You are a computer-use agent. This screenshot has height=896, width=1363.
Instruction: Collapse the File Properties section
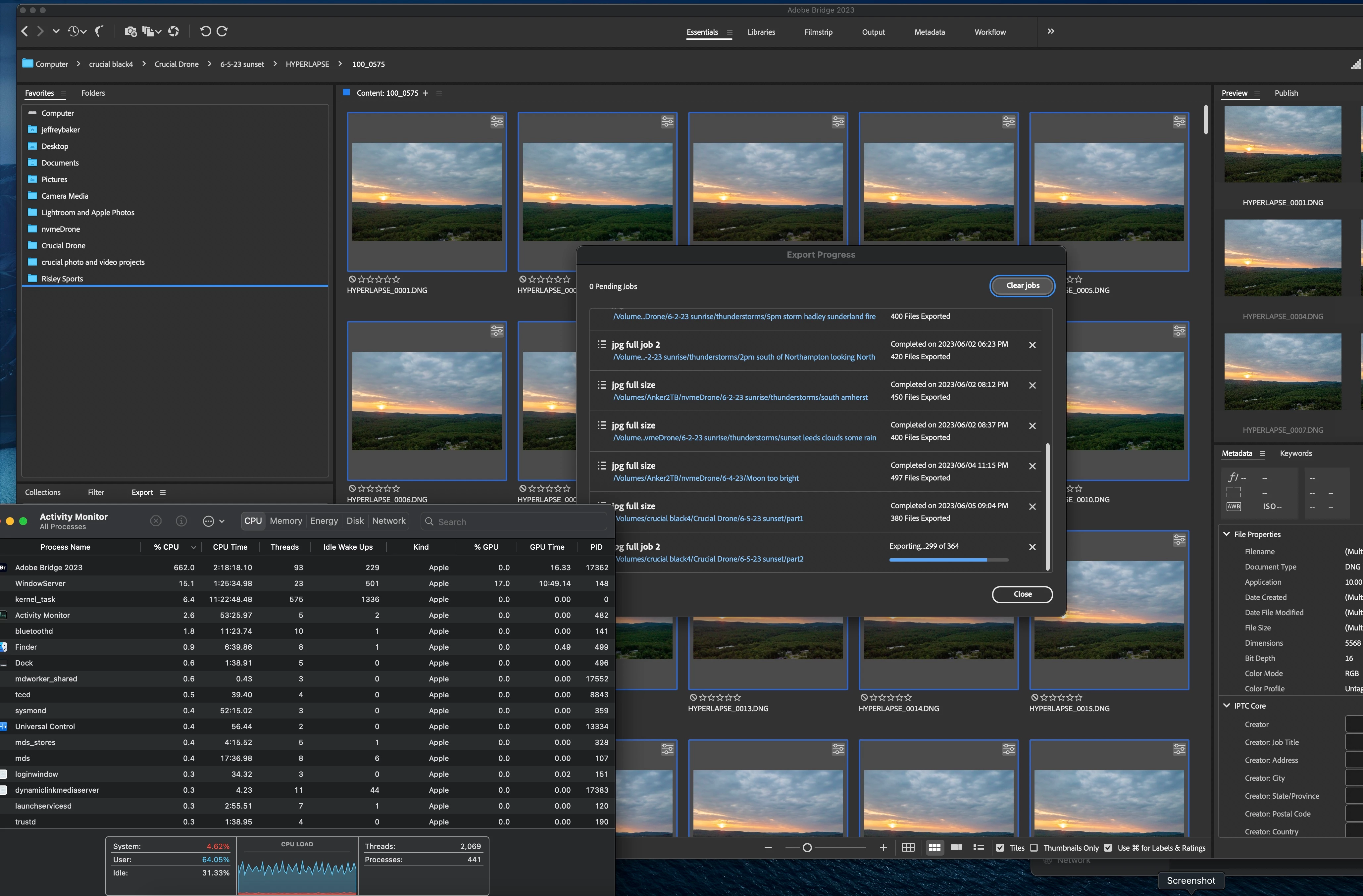click(x=1227, y=533)
